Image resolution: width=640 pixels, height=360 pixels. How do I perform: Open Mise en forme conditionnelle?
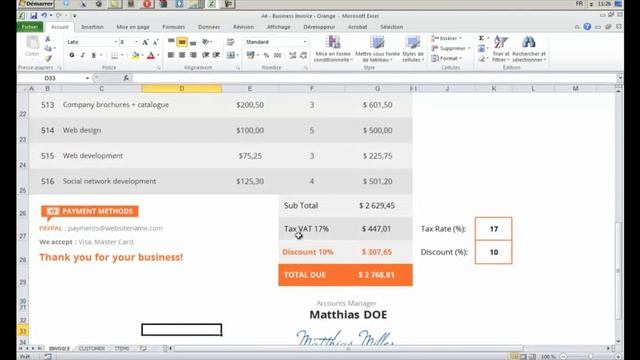[333, 49]
